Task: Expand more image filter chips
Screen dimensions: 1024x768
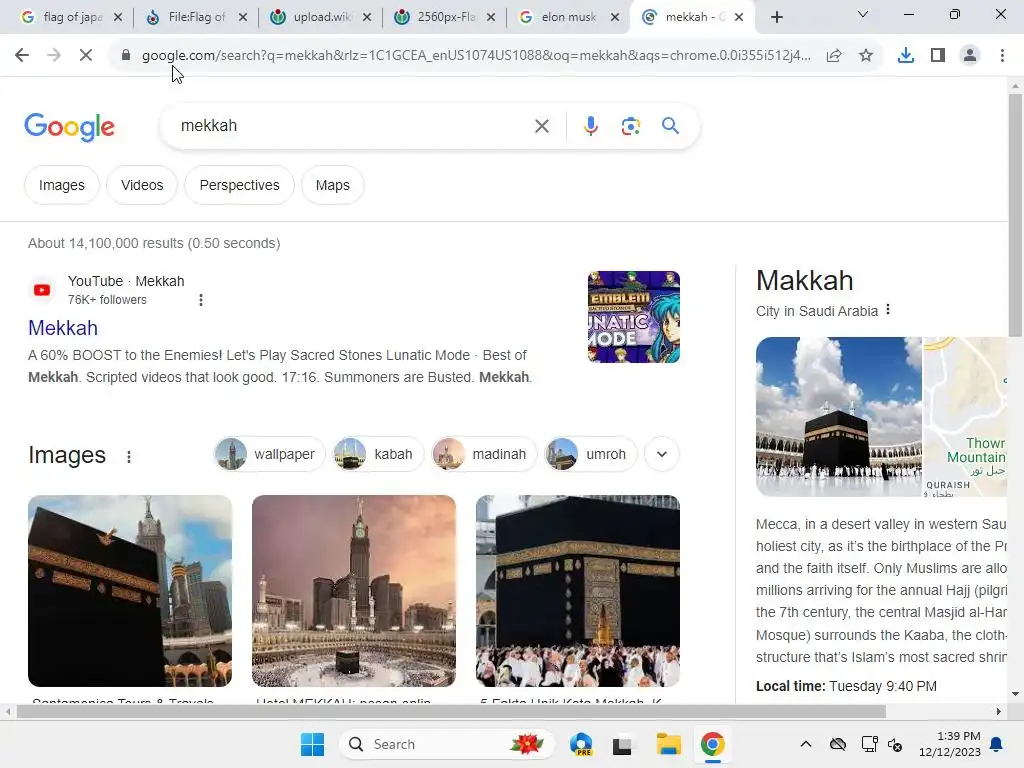Action: coord(662,454)
